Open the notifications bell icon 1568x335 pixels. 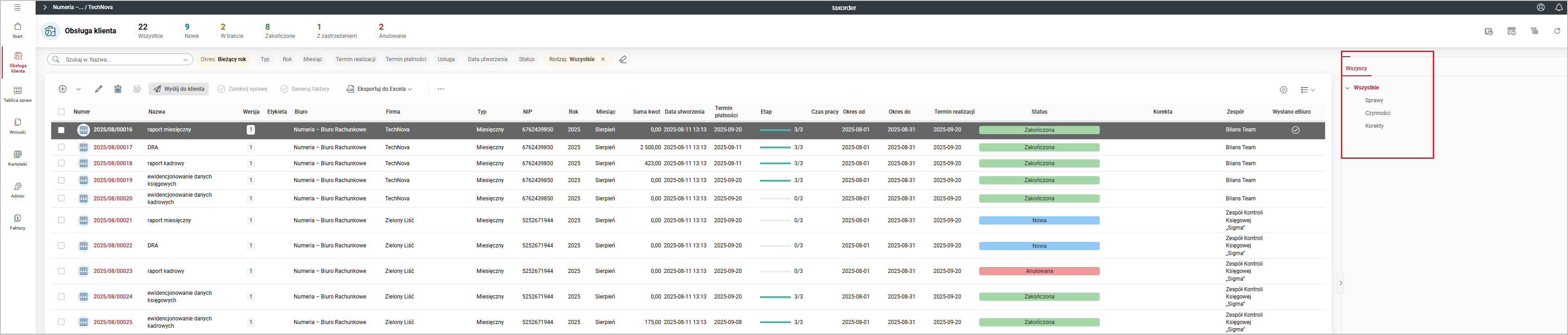tap(1558, 7)
